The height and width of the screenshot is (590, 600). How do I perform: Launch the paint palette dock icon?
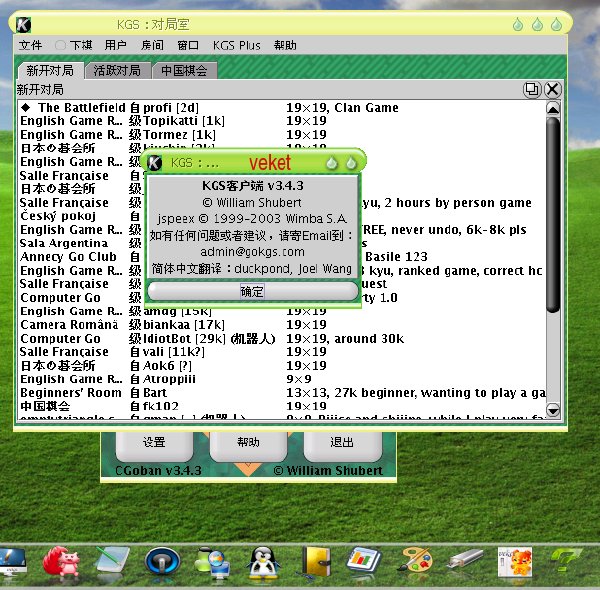tap(415, 561)
